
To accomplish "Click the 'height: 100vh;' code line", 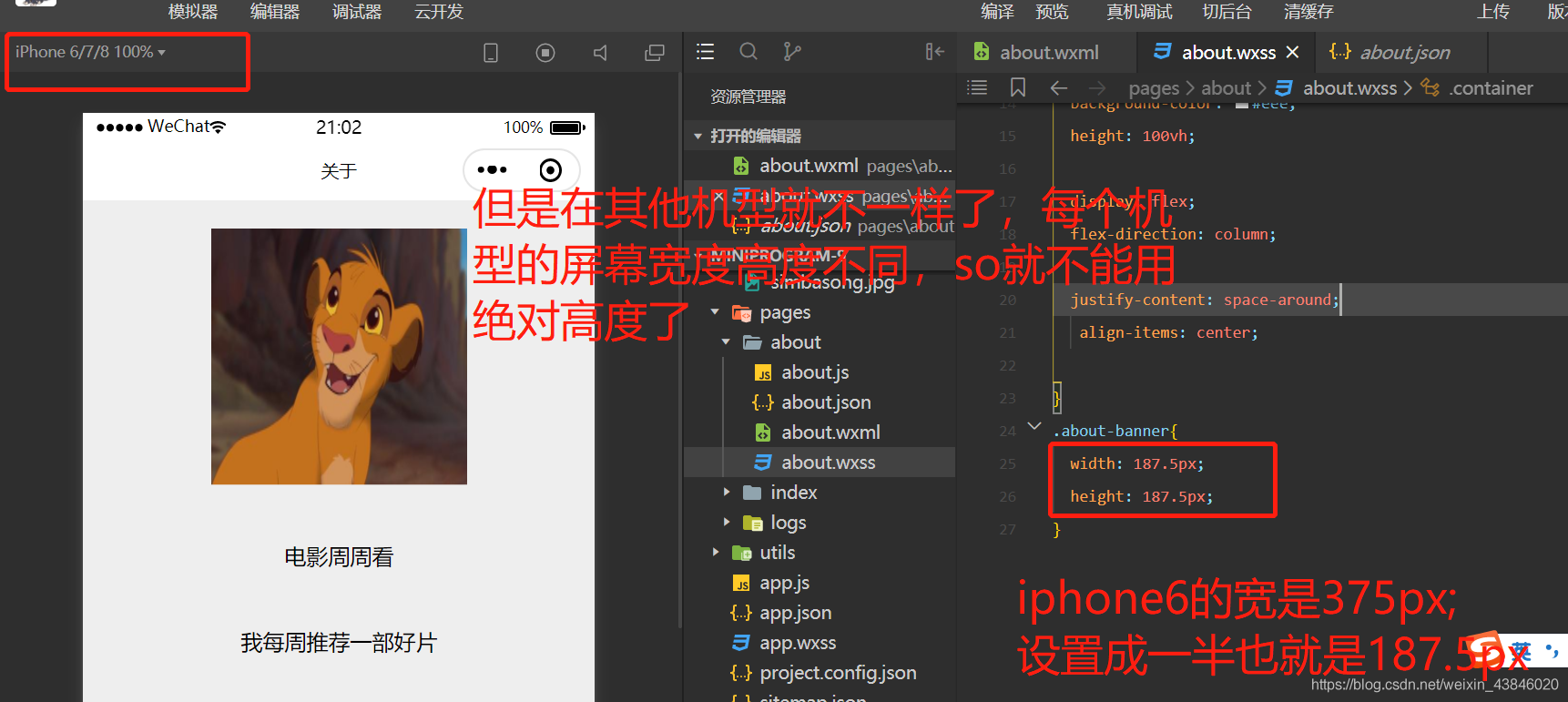I will coord(1132,136).
